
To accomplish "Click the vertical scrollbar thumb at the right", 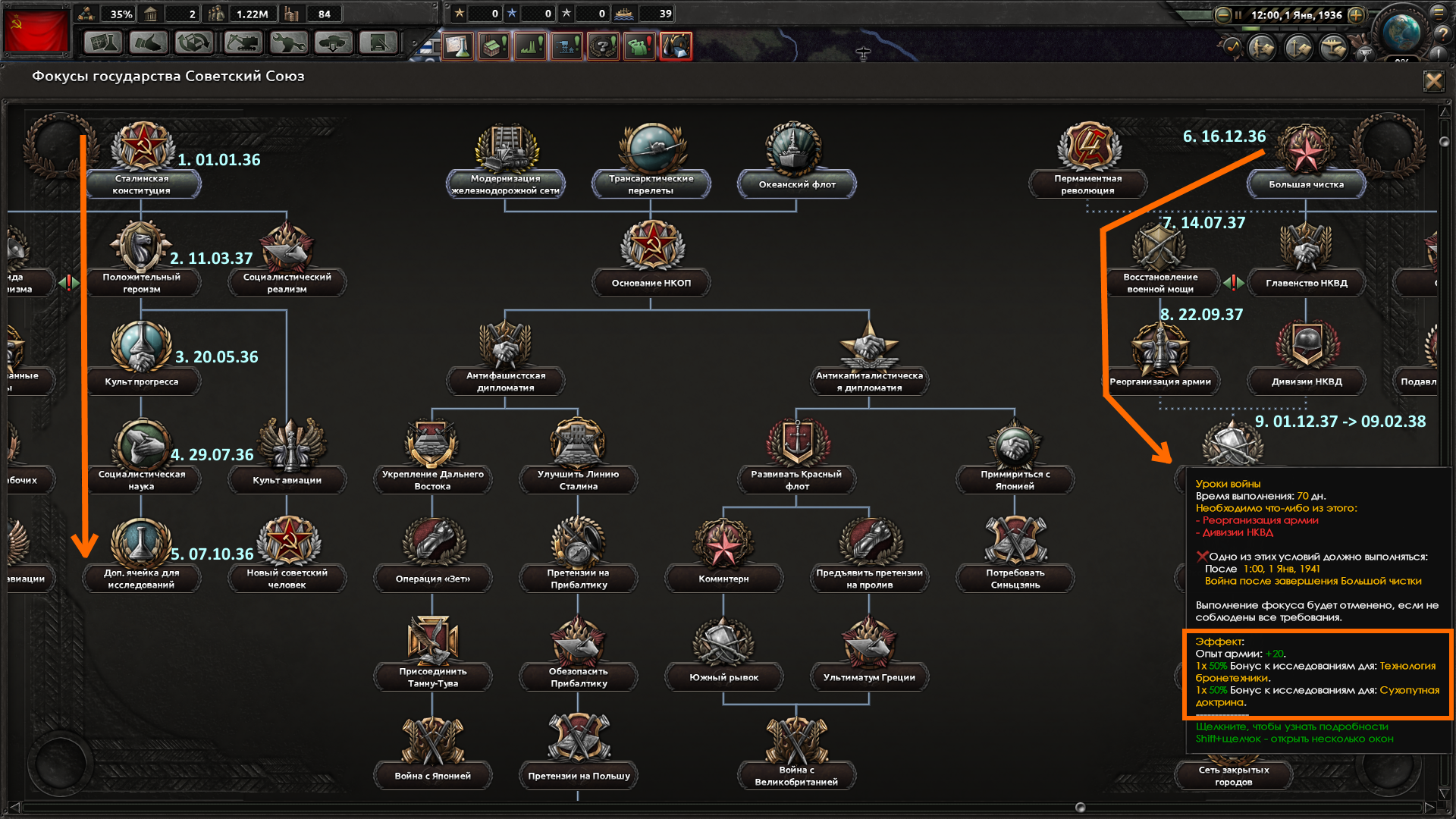I will (x=1444, y=142).
